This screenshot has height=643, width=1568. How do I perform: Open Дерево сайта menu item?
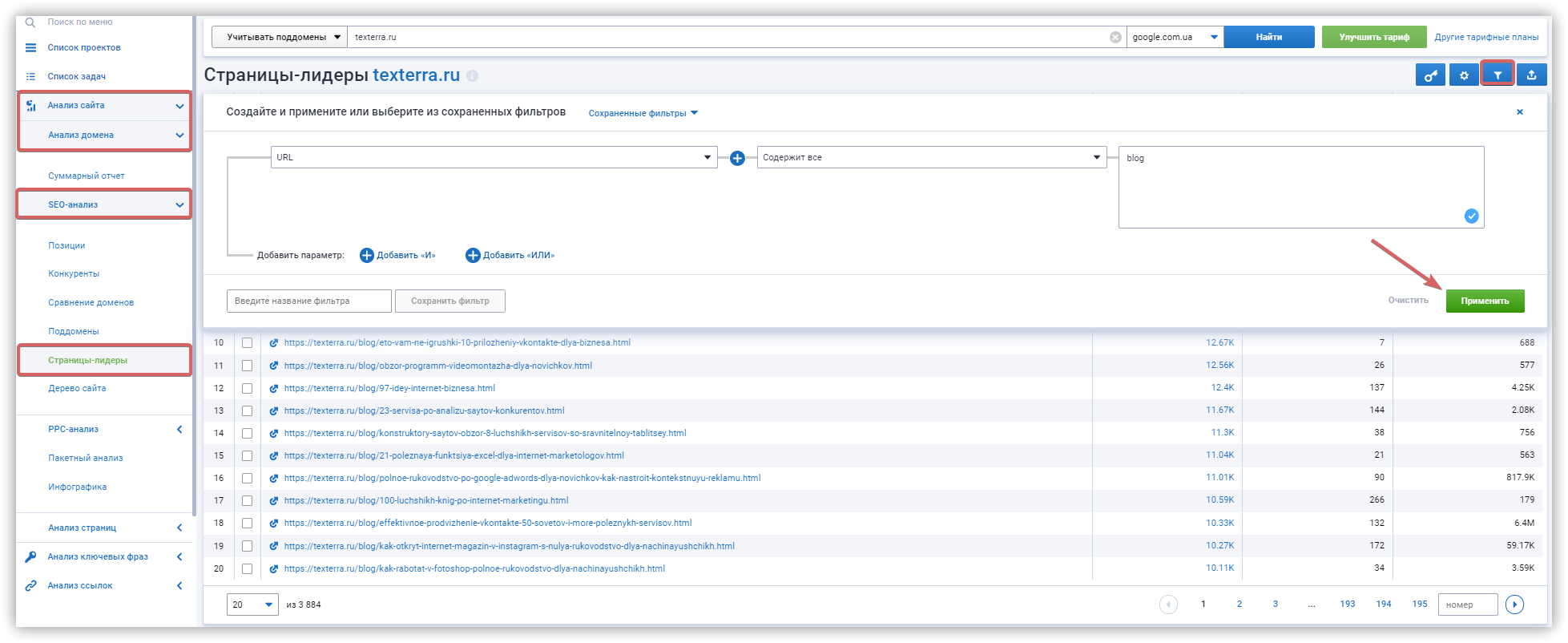[x=77, y=389]
